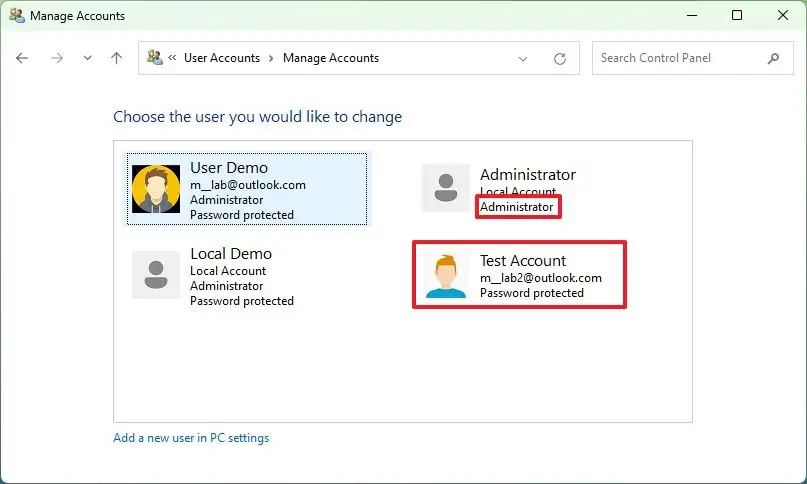Image resolution: width=807 pixels, height=484 pixels.
Task: Click the Manage Accounts title bar icon
Action: pos(16,16)
